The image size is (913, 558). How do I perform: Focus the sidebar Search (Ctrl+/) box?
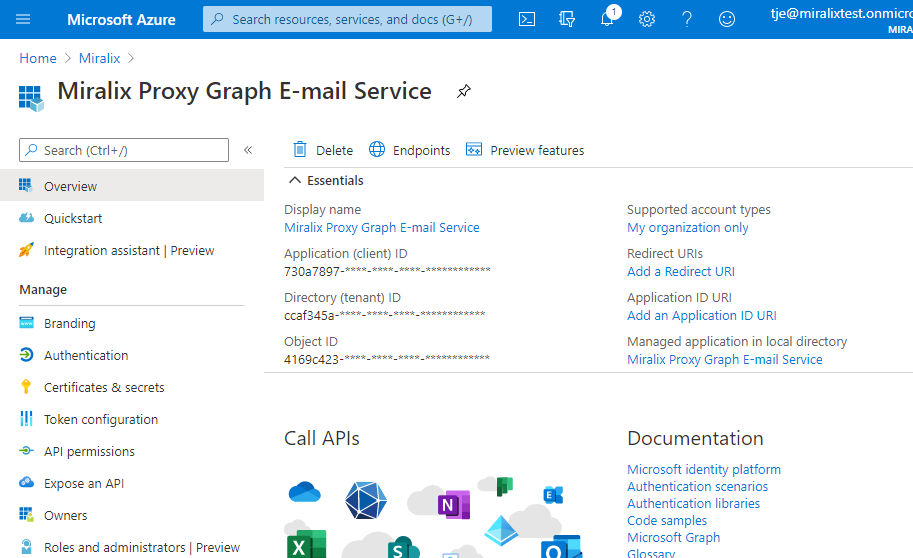(x=124, y=150)
